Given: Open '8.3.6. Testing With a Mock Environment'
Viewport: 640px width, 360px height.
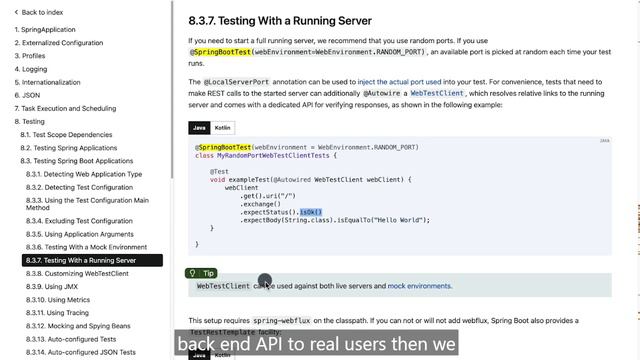Looking at the screenshot, I should point(86,247).
